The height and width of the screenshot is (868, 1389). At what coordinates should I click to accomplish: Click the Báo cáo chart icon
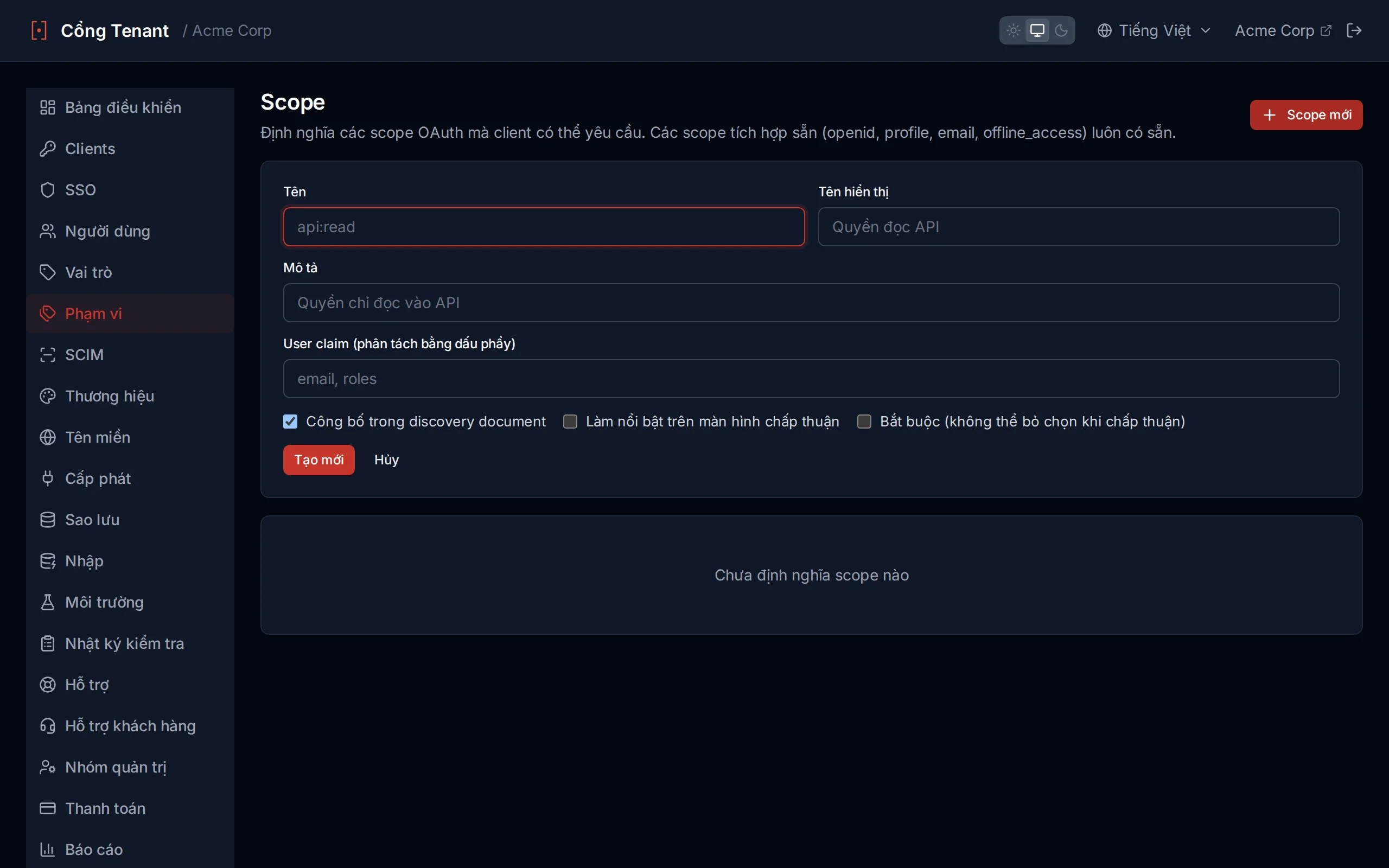(48, 850)
